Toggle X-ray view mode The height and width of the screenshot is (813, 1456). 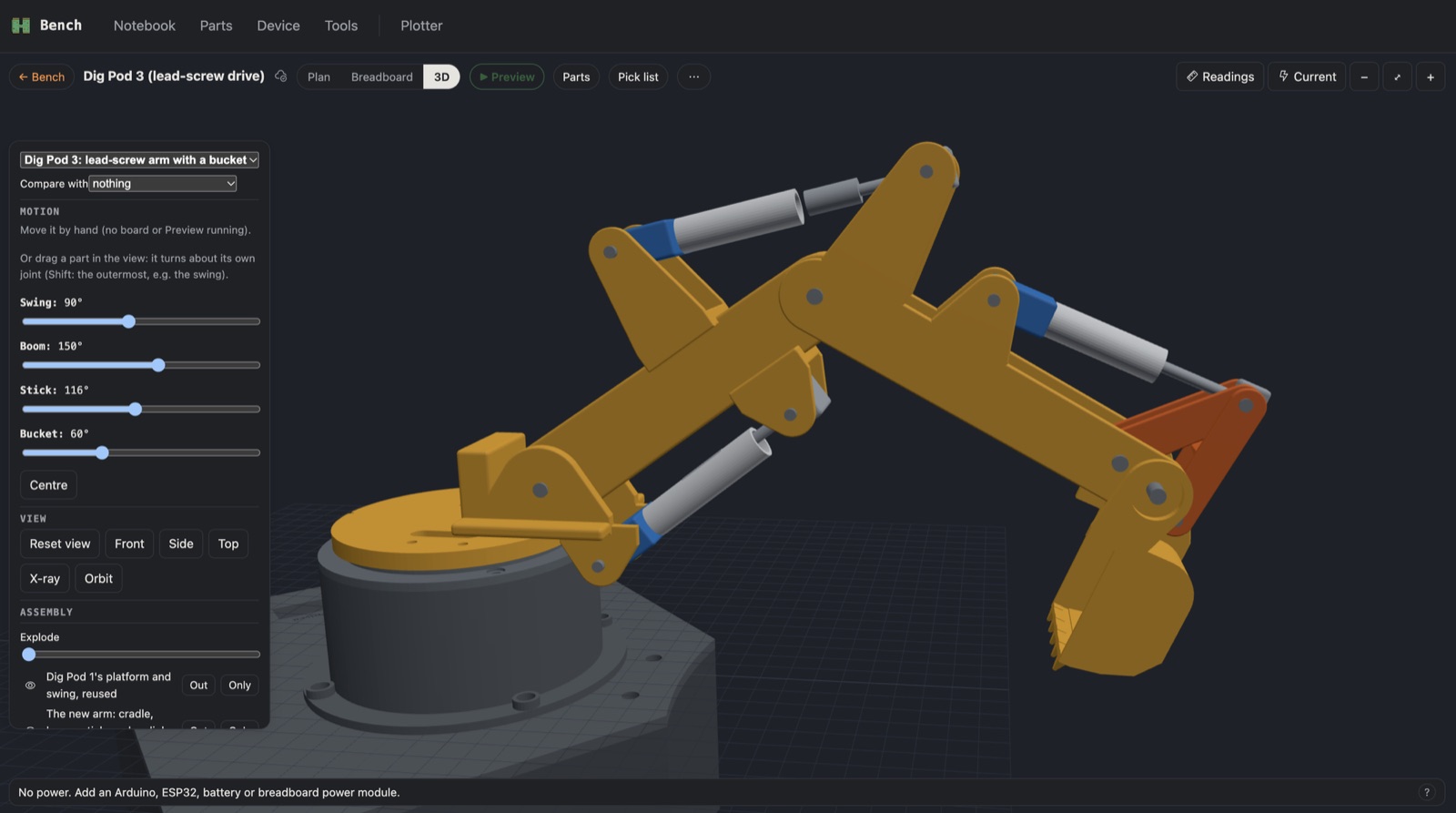click(45, 578)
